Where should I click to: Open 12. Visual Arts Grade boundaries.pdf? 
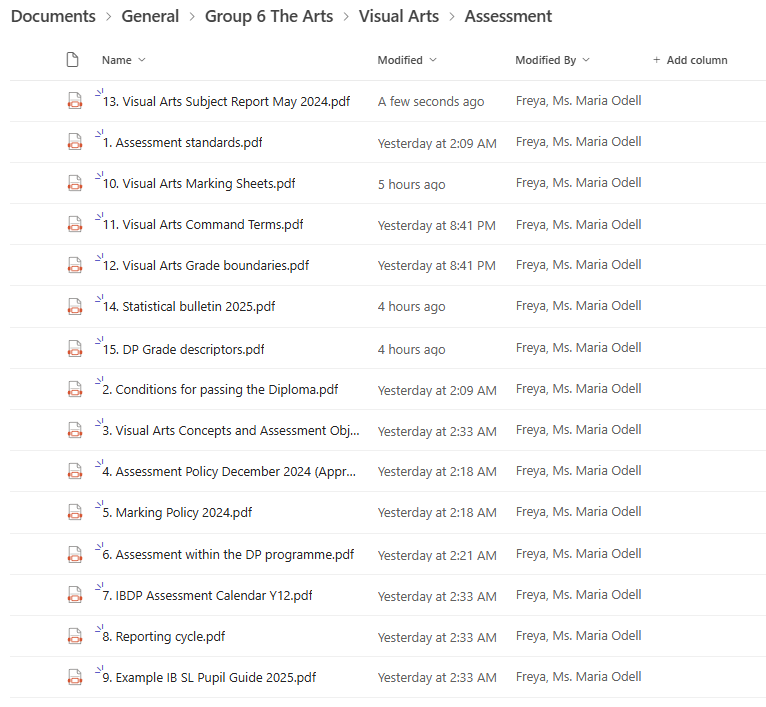(206, 266)
